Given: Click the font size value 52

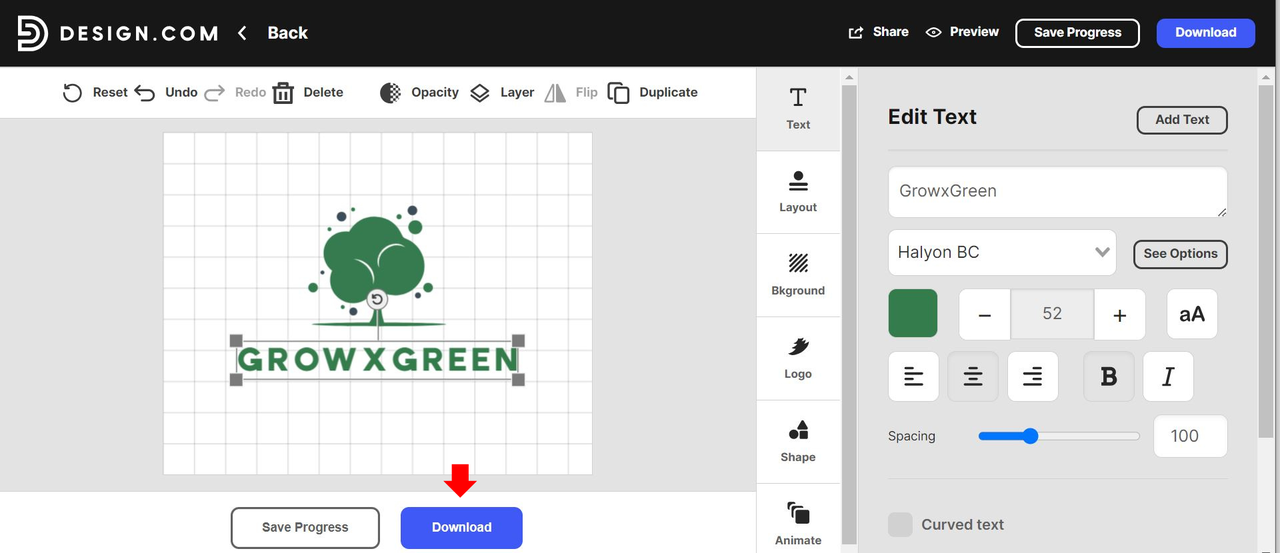Looking at the screenshot, I should [x=1052, y=314].
